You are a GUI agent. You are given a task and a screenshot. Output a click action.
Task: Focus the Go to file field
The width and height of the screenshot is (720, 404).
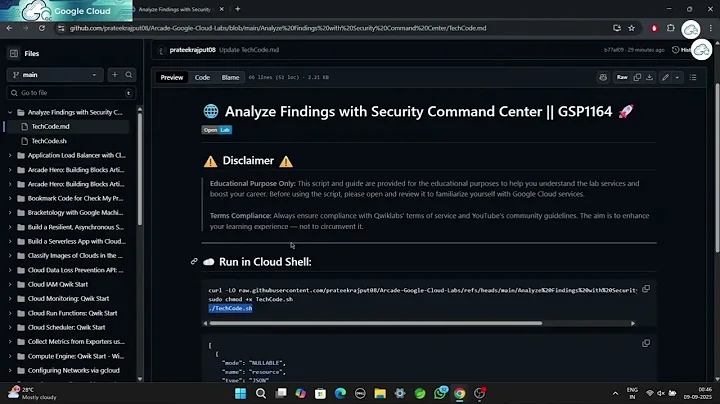point(71,93)
